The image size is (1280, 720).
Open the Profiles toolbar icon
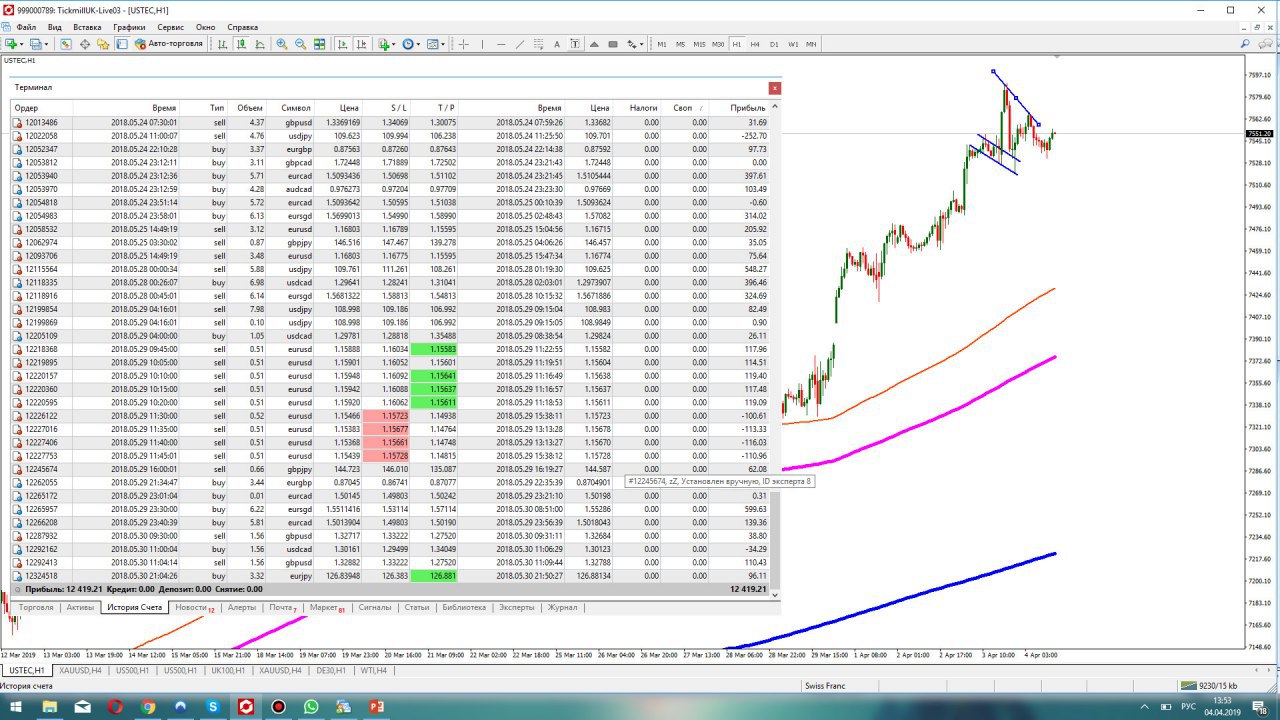(38, 44)
